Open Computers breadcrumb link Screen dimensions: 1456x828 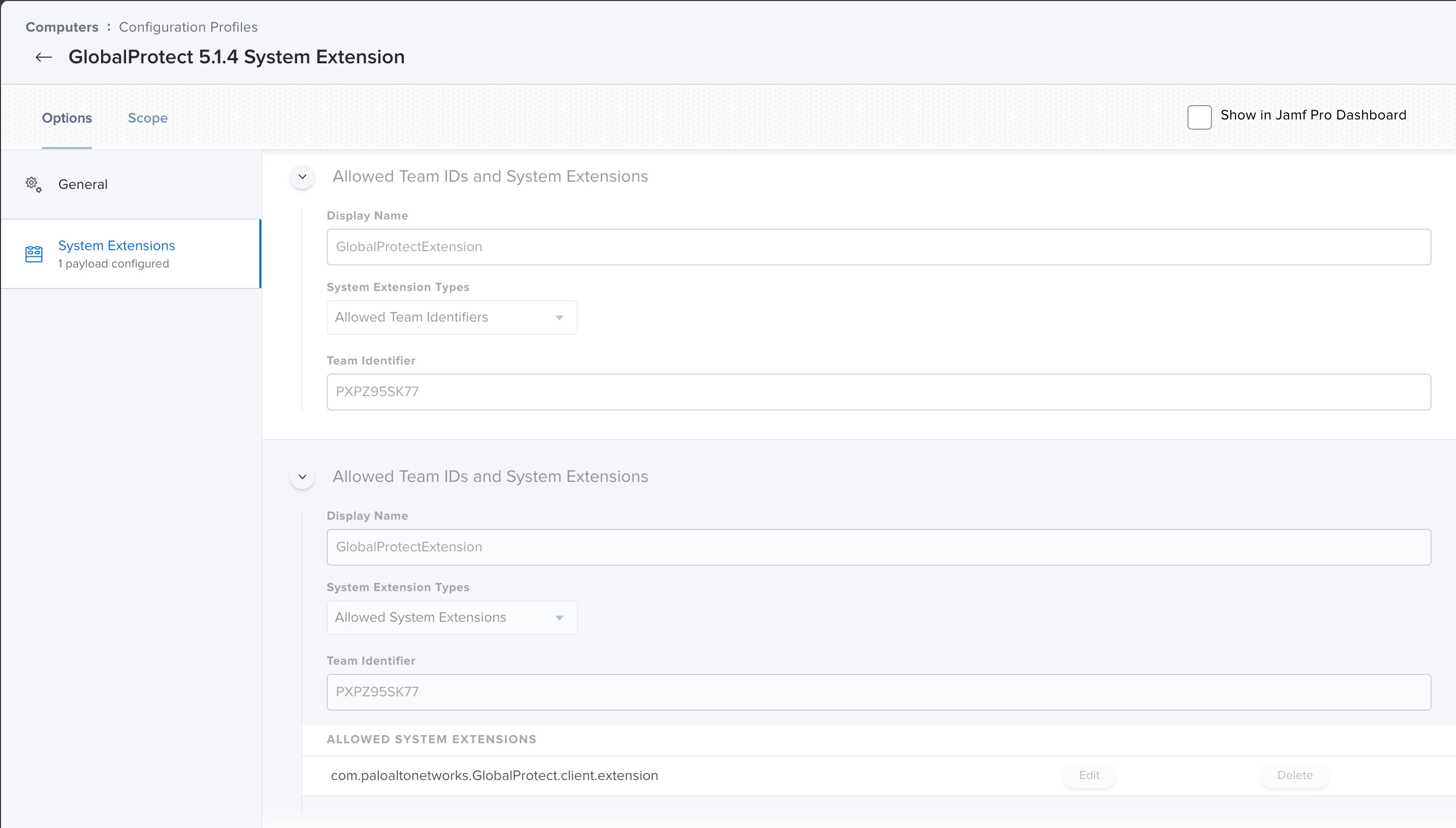(x=62, y=27)
